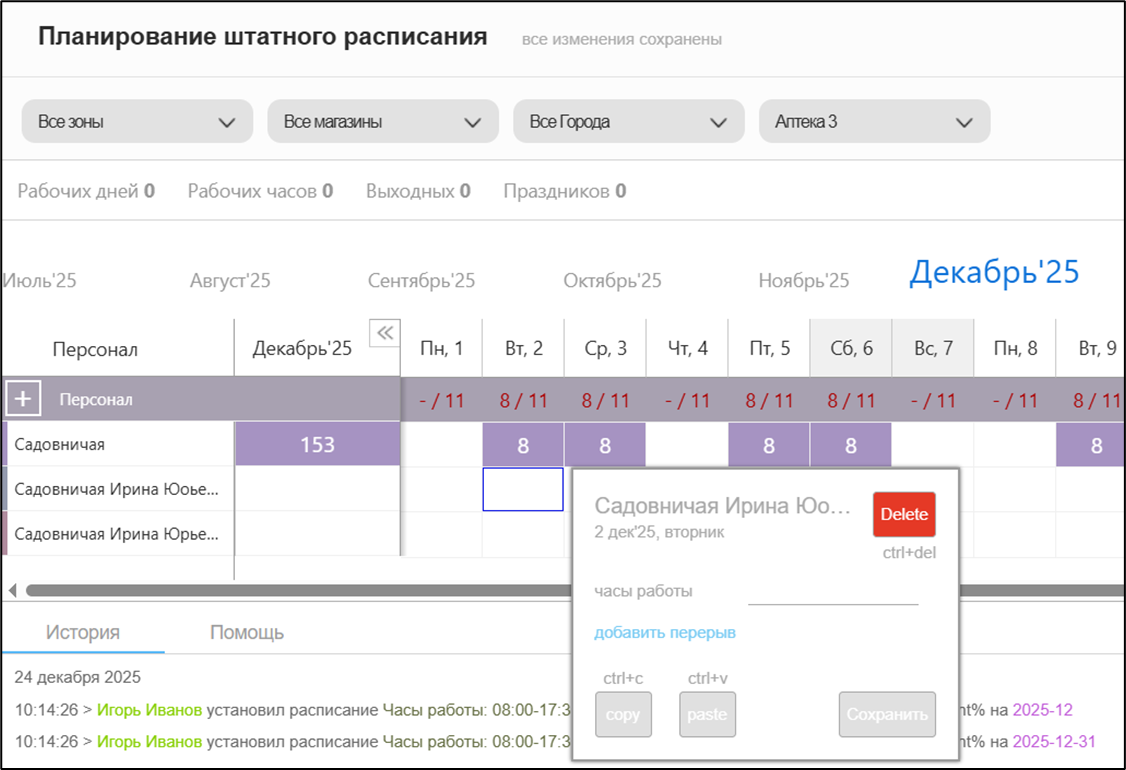Select Октябрь'25 in month timeline

pyautogui.click(x=612, y=281)
